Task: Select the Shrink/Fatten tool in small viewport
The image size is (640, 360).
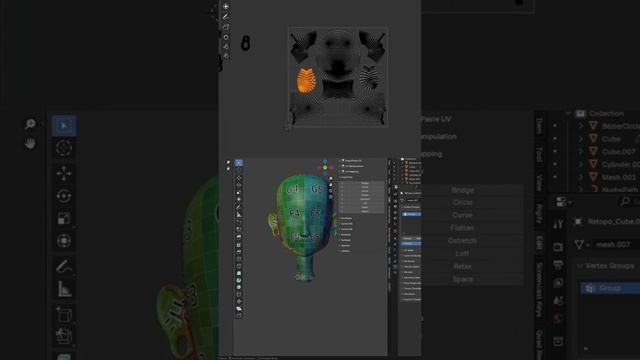Action: (239, 301)
